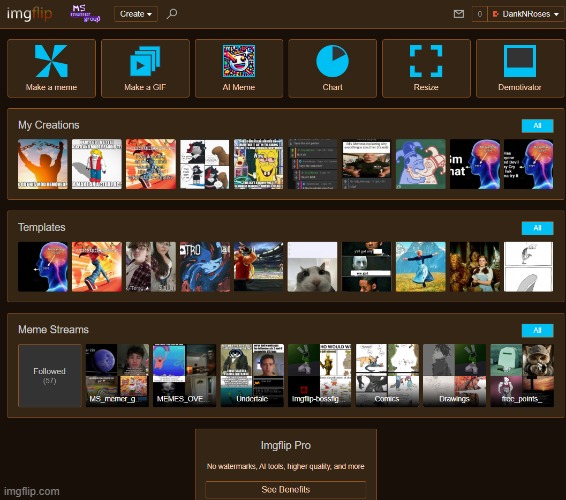566x500 pixels.
Task: View notifications count box showing 0
Action: [x=480, y=14]
